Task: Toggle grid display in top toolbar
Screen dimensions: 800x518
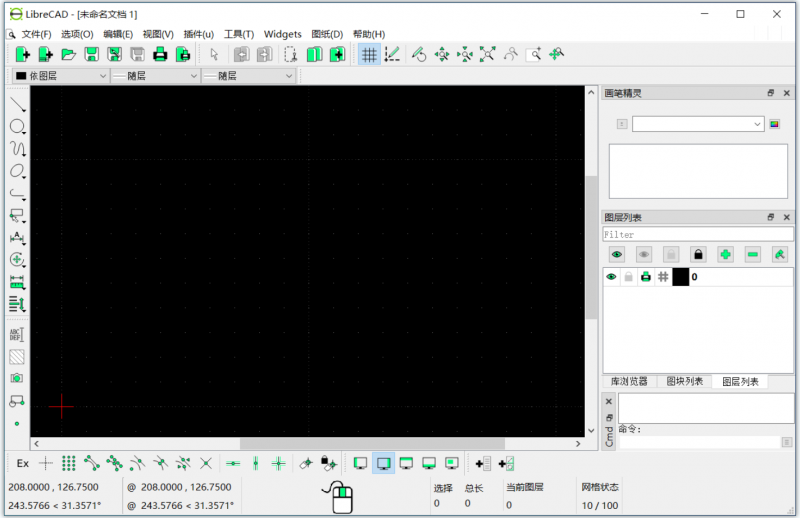Action: [369, 55]
